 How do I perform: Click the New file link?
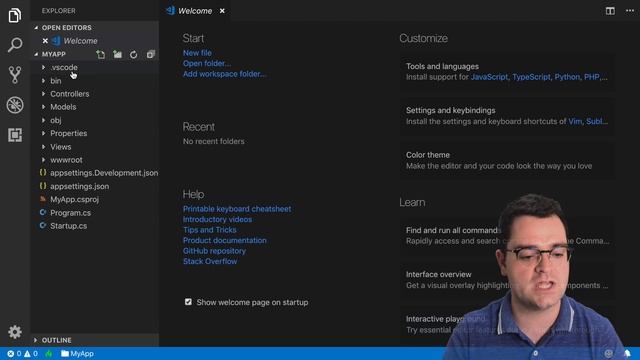click(x=197, y=53)
